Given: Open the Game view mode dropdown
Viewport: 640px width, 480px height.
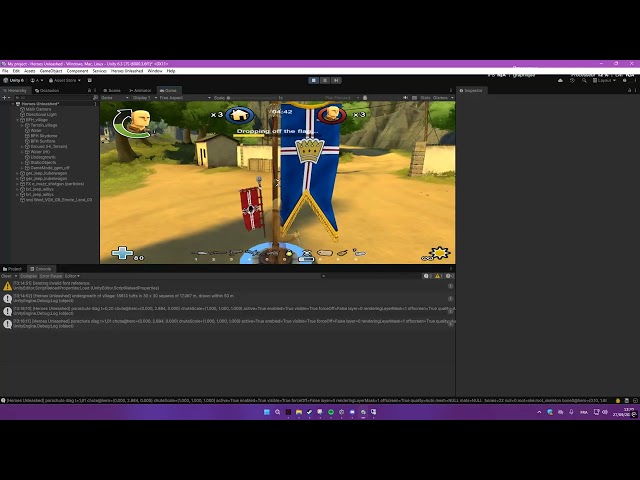Looking at the screenshot, I should [x=115, y=98].
